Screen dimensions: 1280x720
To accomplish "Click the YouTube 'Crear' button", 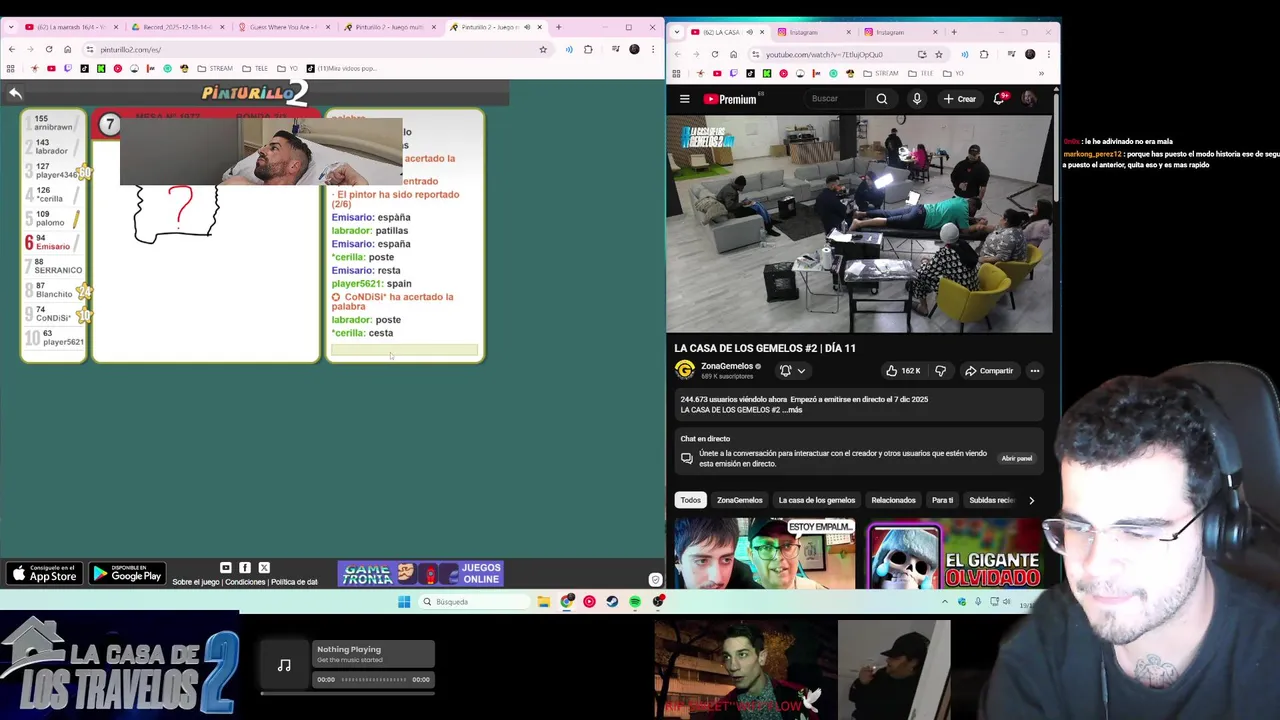I will (959, 99).
